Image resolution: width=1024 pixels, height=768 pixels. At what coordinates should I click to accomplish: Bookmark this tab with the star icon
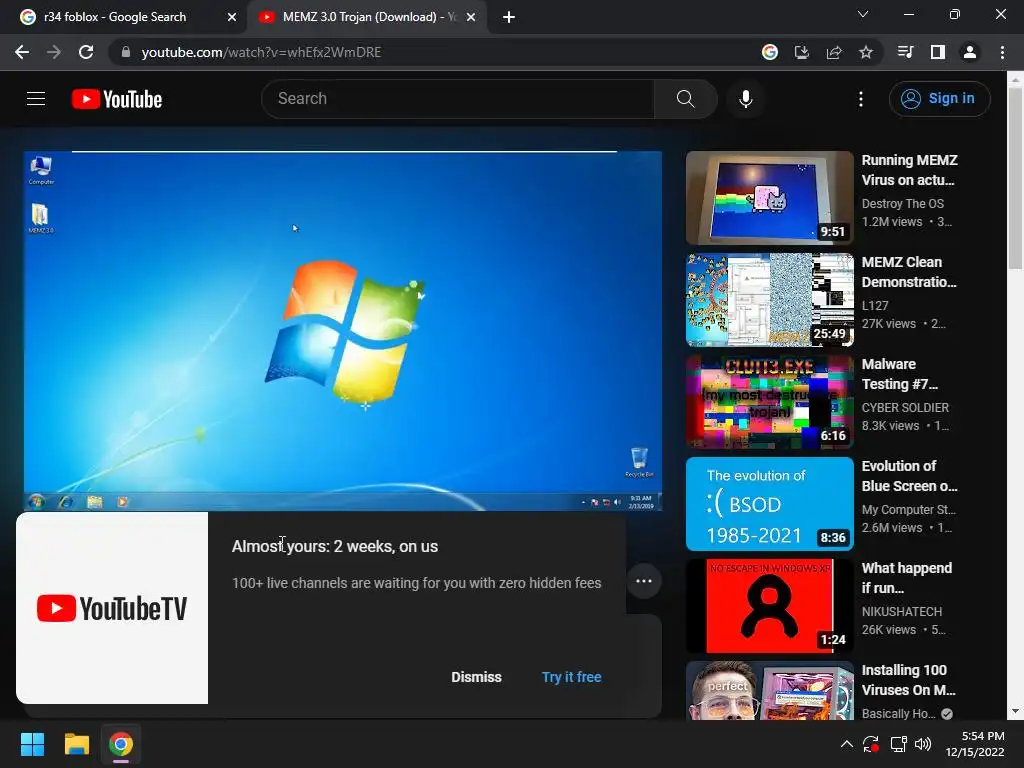point(866,52)
